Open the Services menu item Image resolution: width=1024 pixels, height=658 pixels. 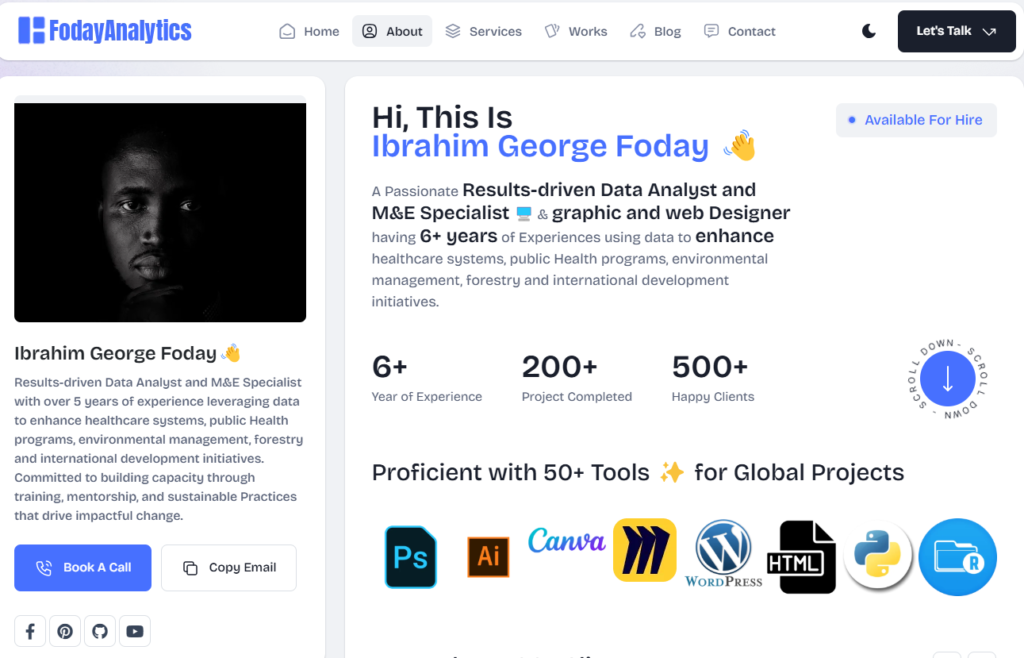click(x=484, y=31)
